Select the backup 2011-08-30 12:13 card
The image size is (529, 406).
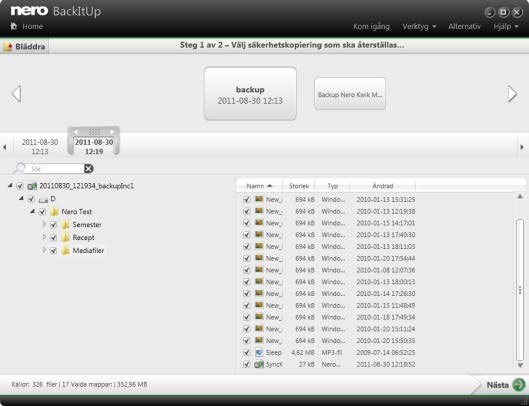pos(250,93)
